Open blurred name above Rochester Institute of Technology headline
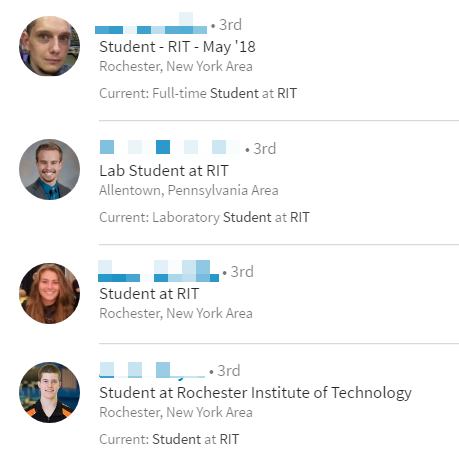The width and height of the screenshot is (459, 462). tap(152, 370)
